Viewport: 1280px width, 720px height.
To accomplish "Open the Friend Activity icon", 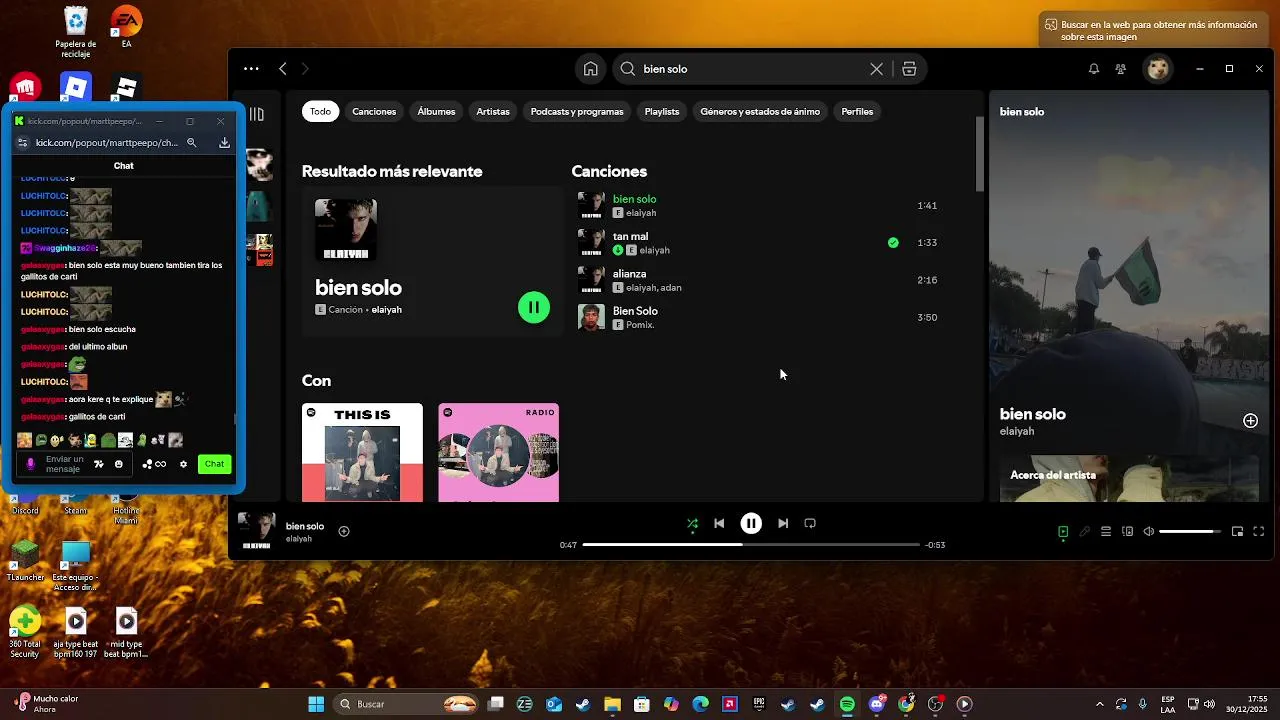I will pos(1121,69).
